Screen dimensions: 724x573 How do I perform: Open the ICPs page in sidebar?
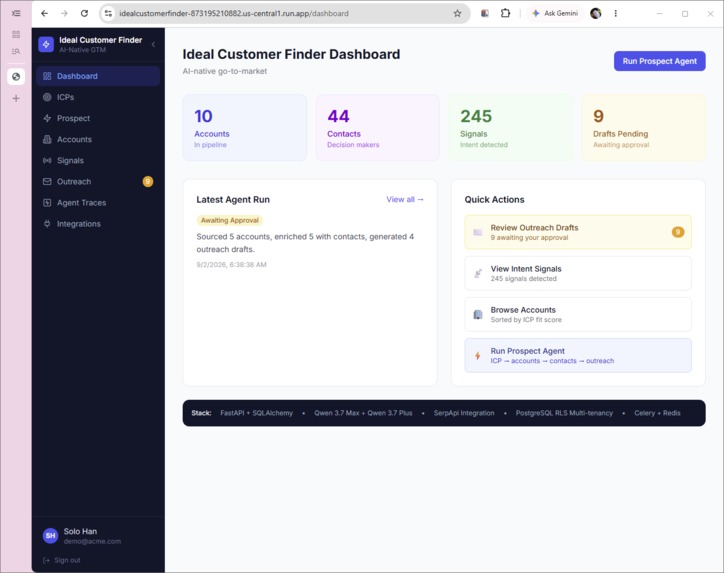98,97
